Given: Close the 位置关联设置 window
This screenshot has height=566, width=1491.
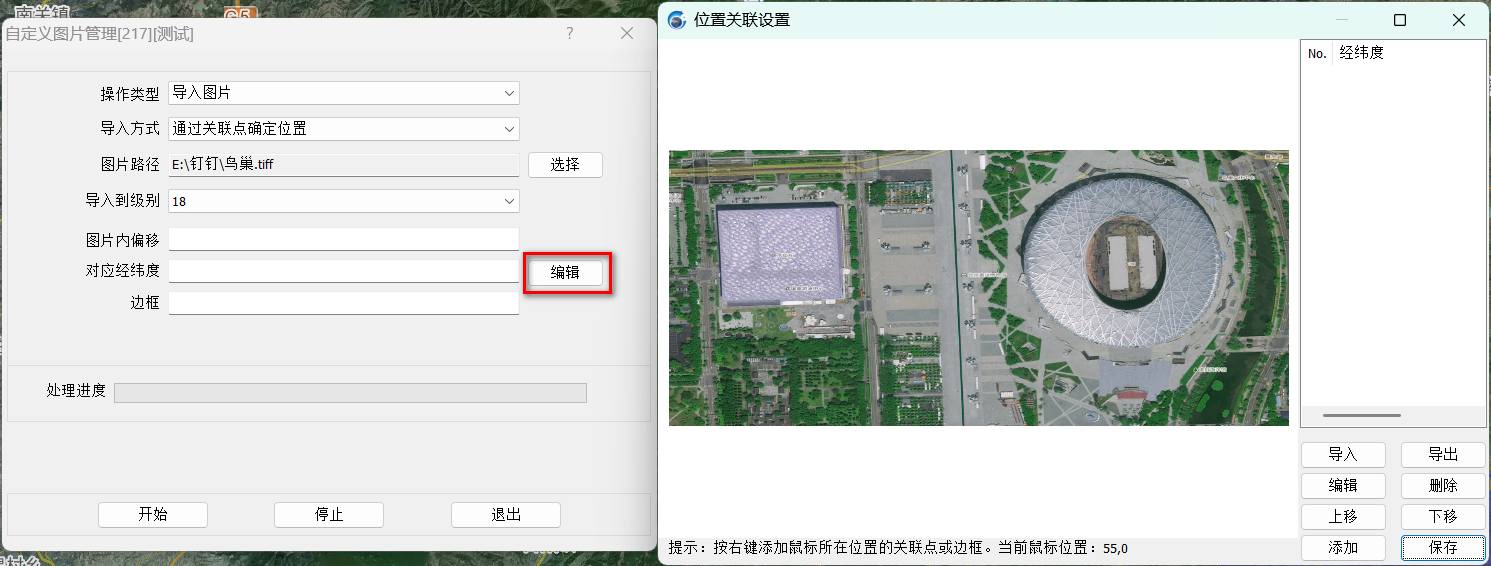Looking at the screenshot, I should coord(1459,20).
